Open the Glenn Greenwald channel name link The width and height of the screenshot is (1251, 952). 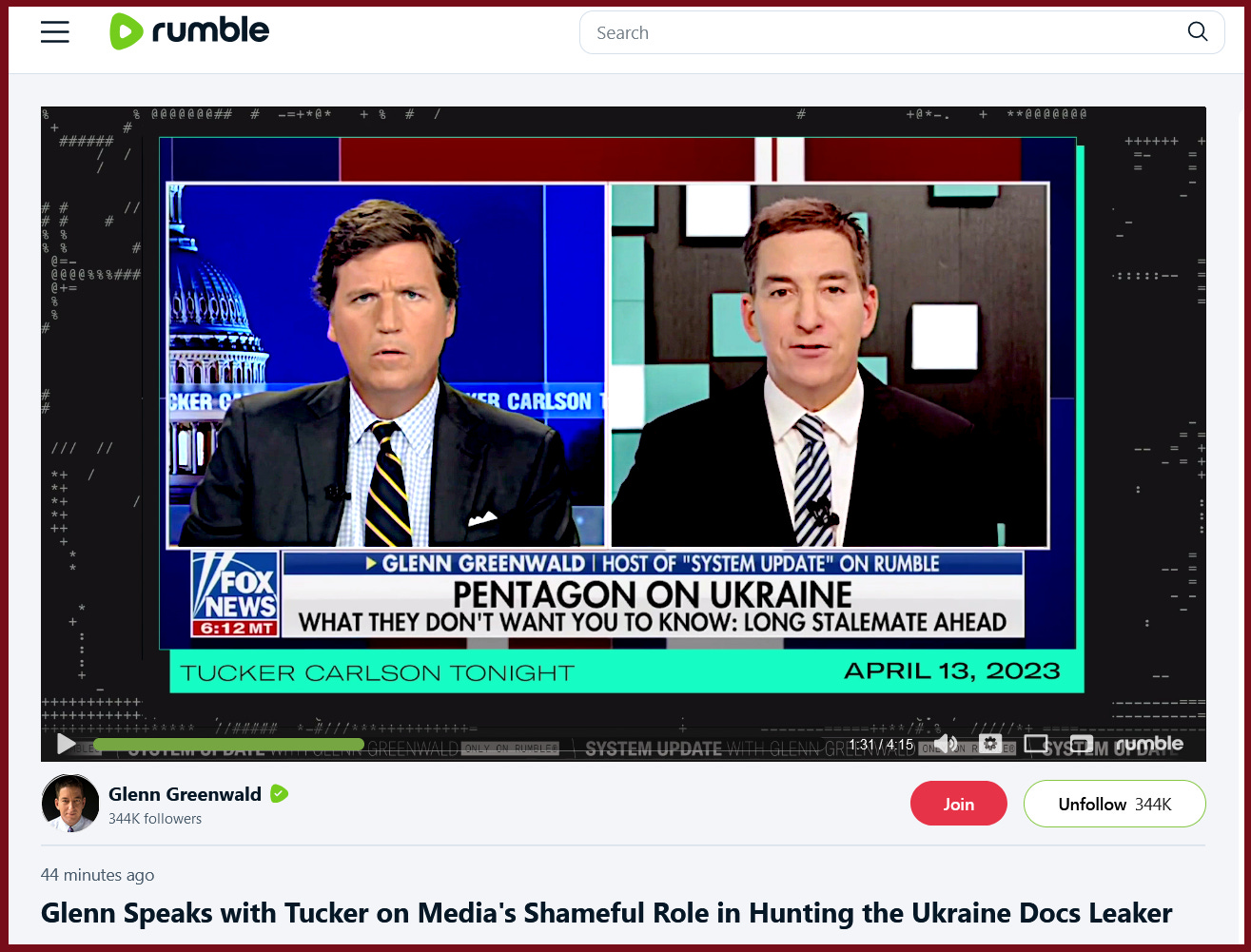coord(186,794)
